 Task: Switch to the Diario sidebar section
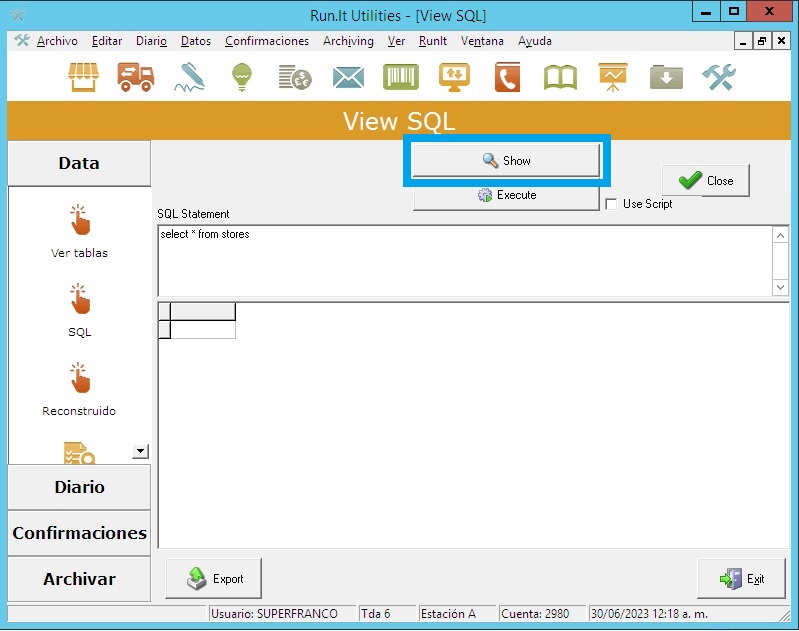pyautogui.click(x=79, y=487)
